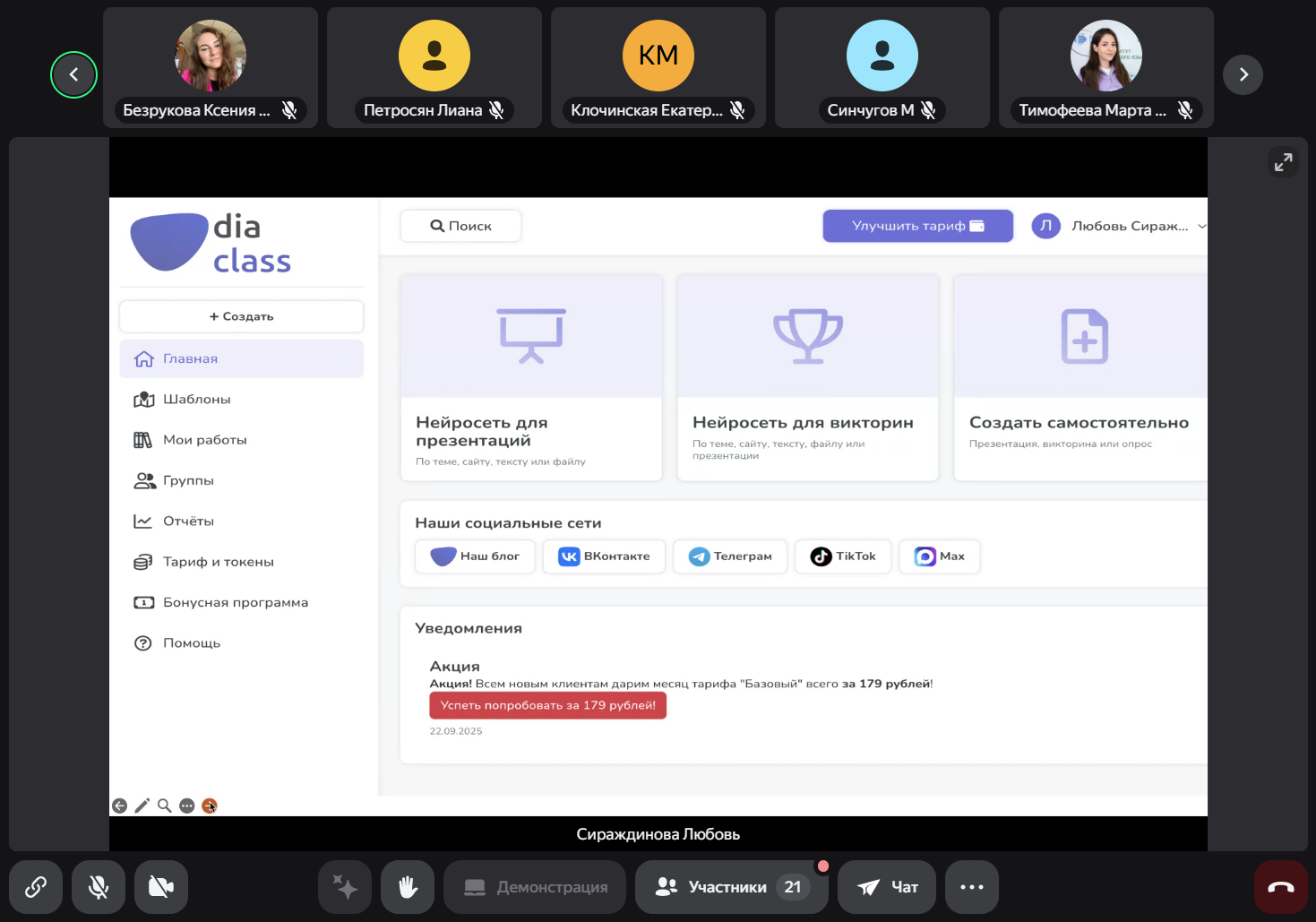Click muted mic icon on Безрукова Ксения tile
Image resolution: width=1316 pixels, height=922 pixels.
point(289,110)
